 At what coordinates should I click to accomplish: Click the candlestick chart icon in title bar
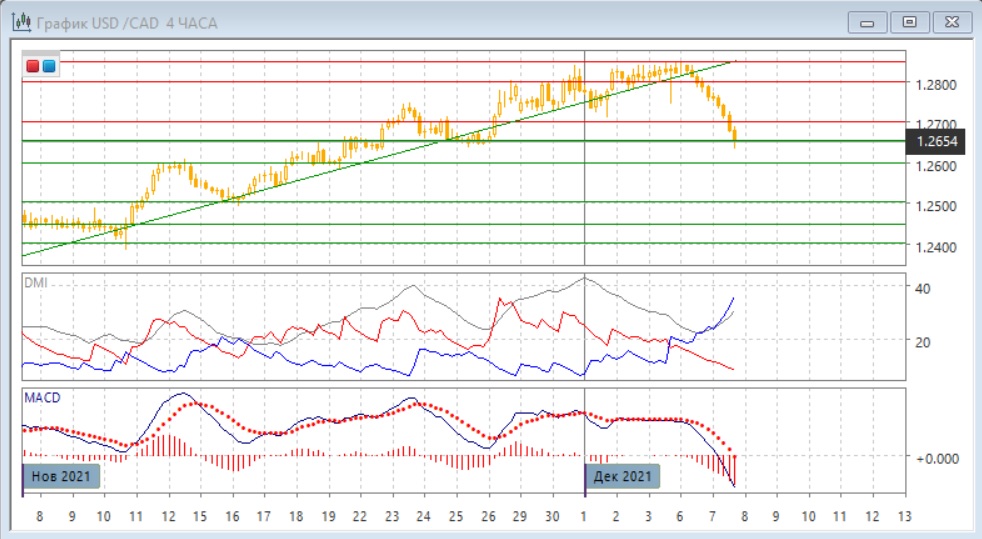tap(15, 22)
